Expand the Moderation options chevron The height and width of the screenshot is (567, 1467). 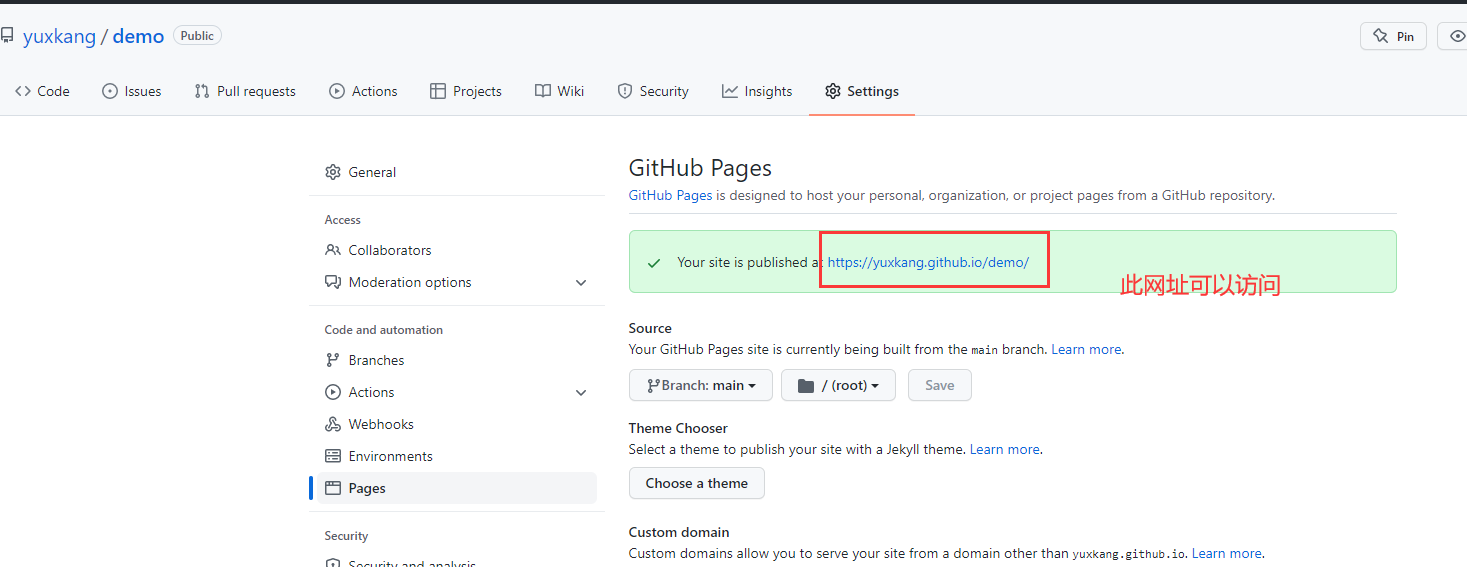tap(581, 283)
